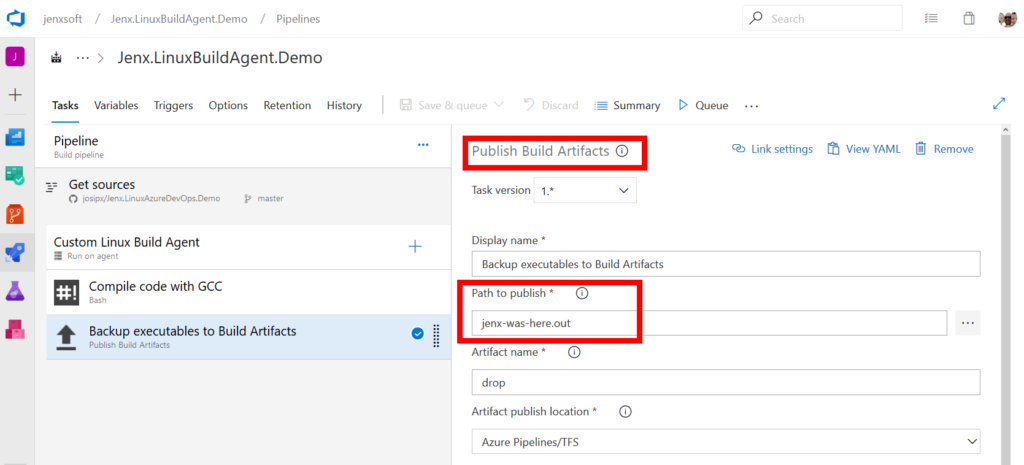Click jenxsoft breadcrumb link
This screenshot has width=1024, height=465.
63,19
